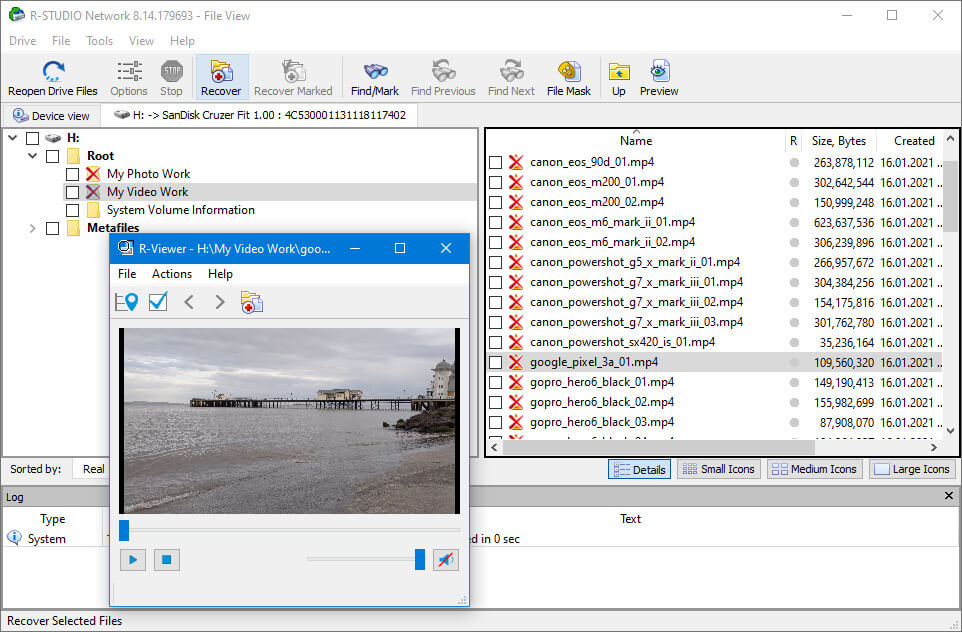This screenshot has height=632, width=962.
Task: Expand the Metafiles tree node
Action: tap(33, 228)
